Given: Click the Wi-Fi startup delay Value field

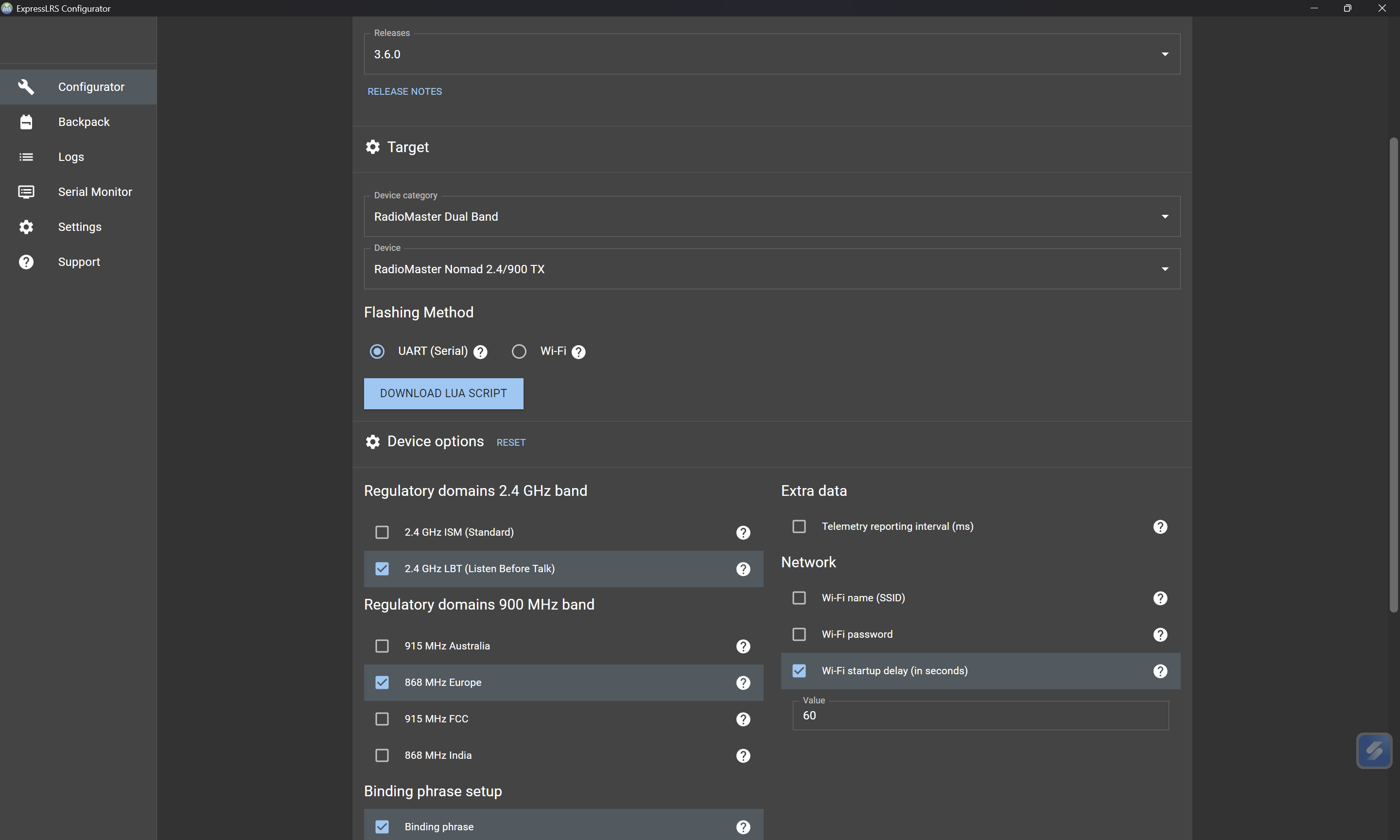Looking at the screenshot, I should point(980,716).
